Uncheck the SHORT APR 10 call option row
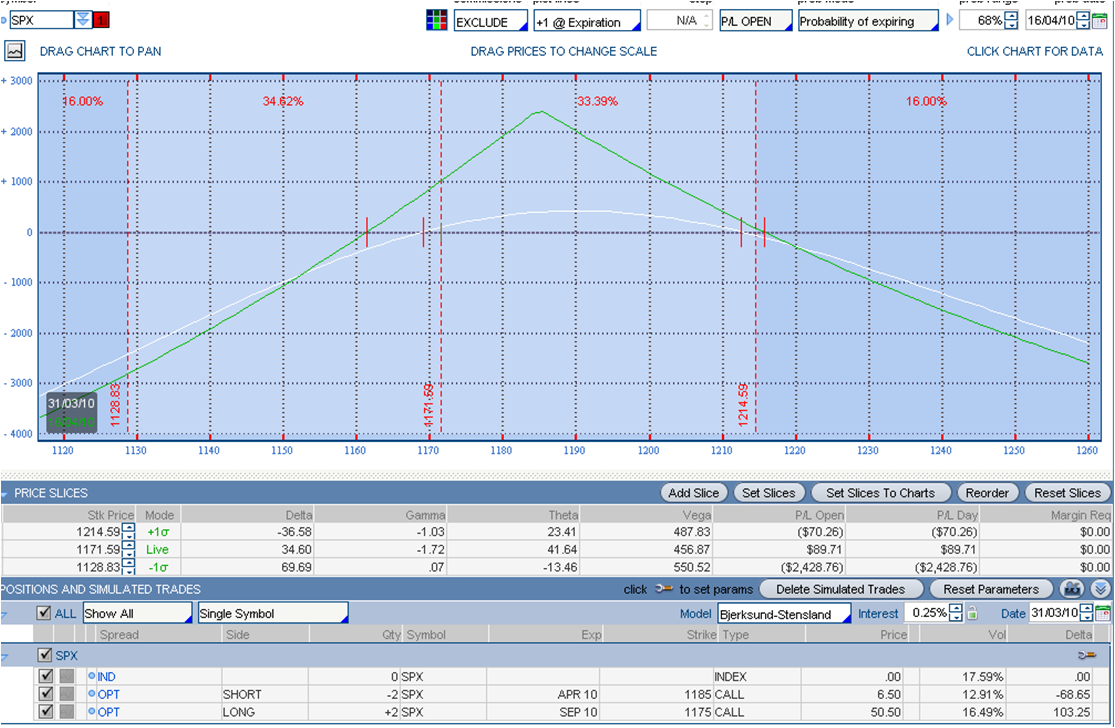 45,694
